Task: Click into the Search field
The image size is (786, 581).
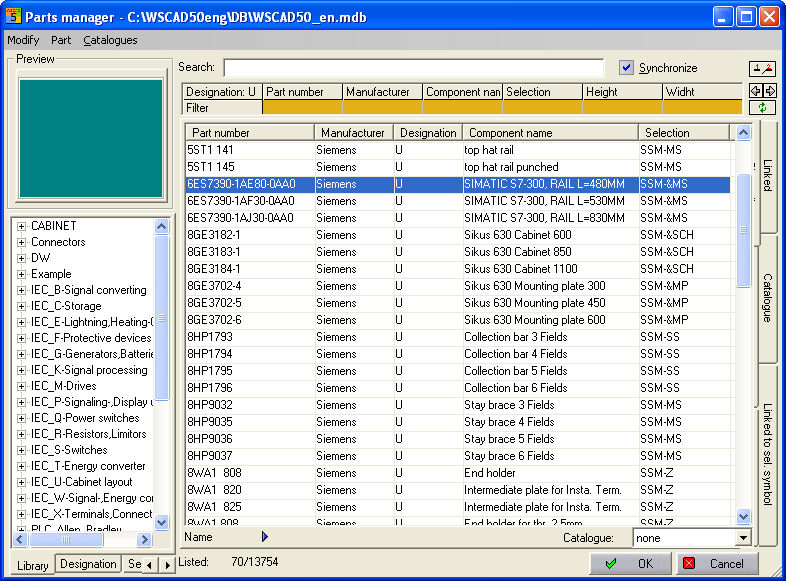Action: 414,68
